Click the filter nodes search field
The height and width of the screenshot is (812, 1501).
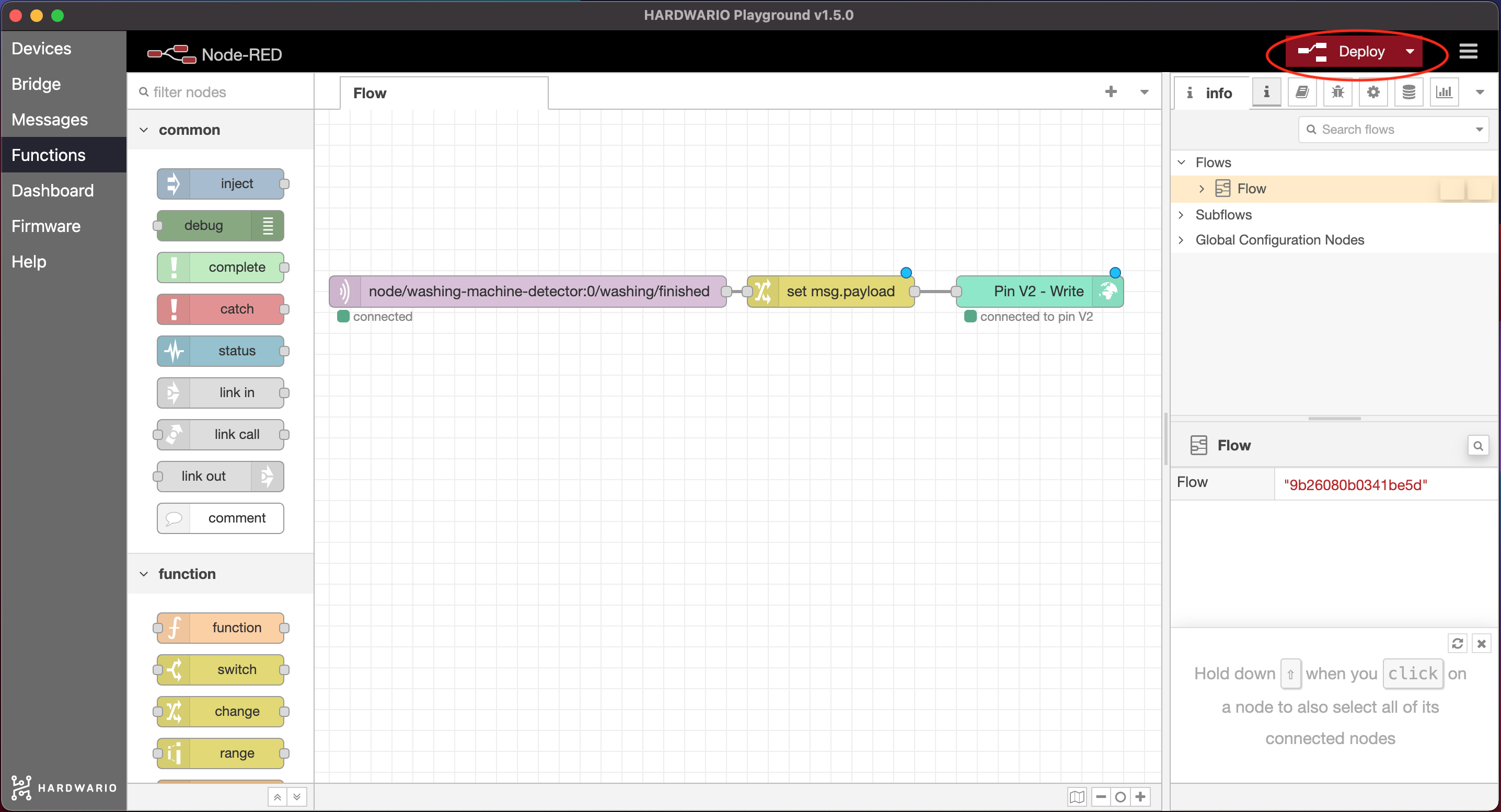click(221, 92)
